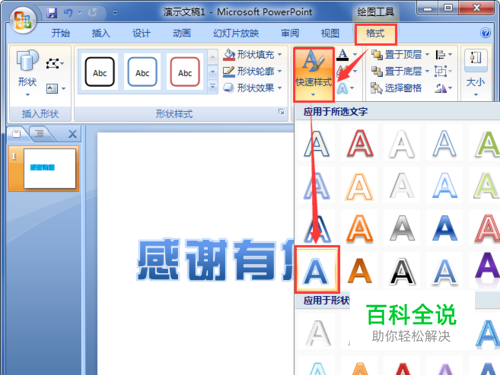
Task: Open the text effects glowing A icon
Action: tap(342, 88)
